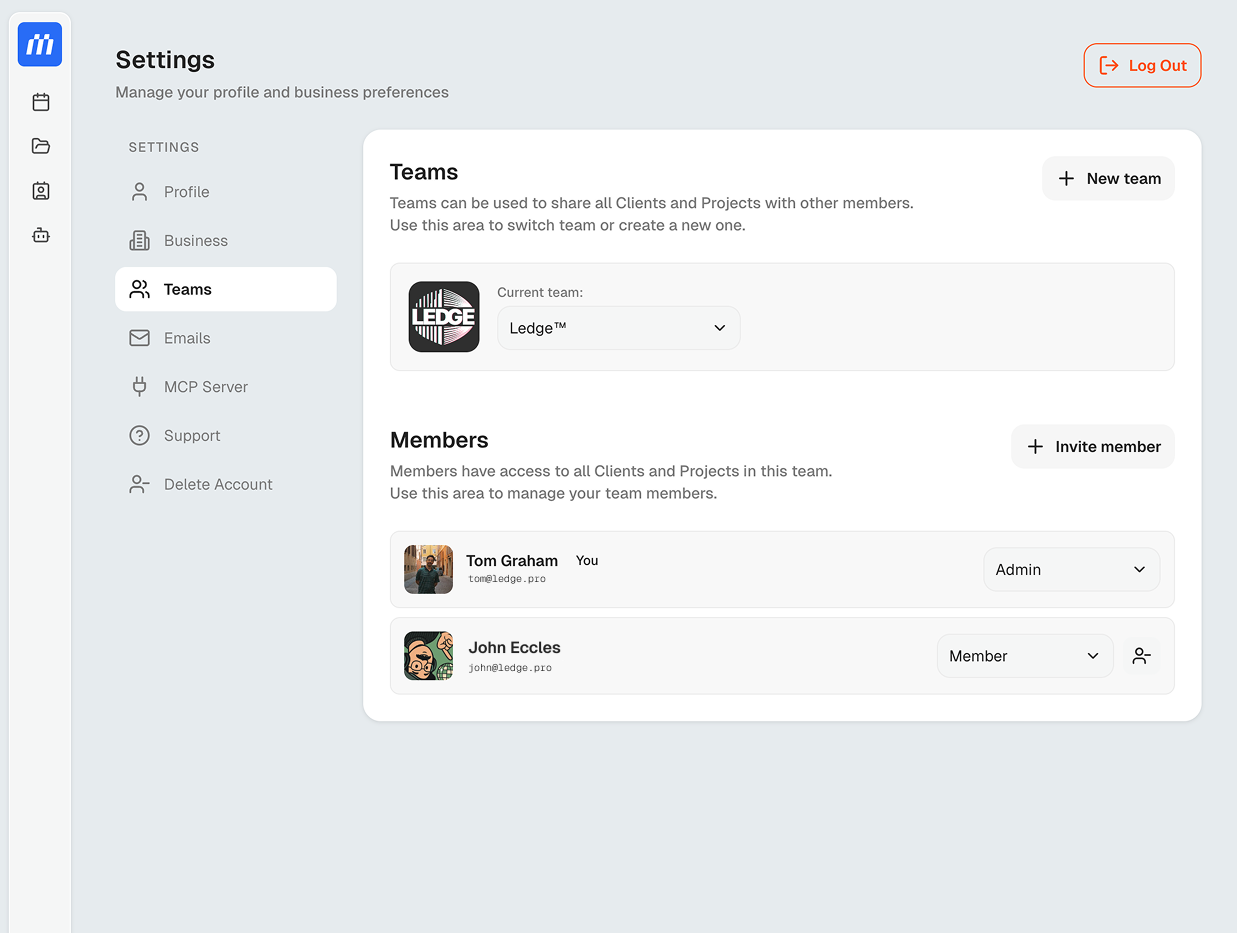
Task: Open Business settings section
Action: tap(196, 241)
